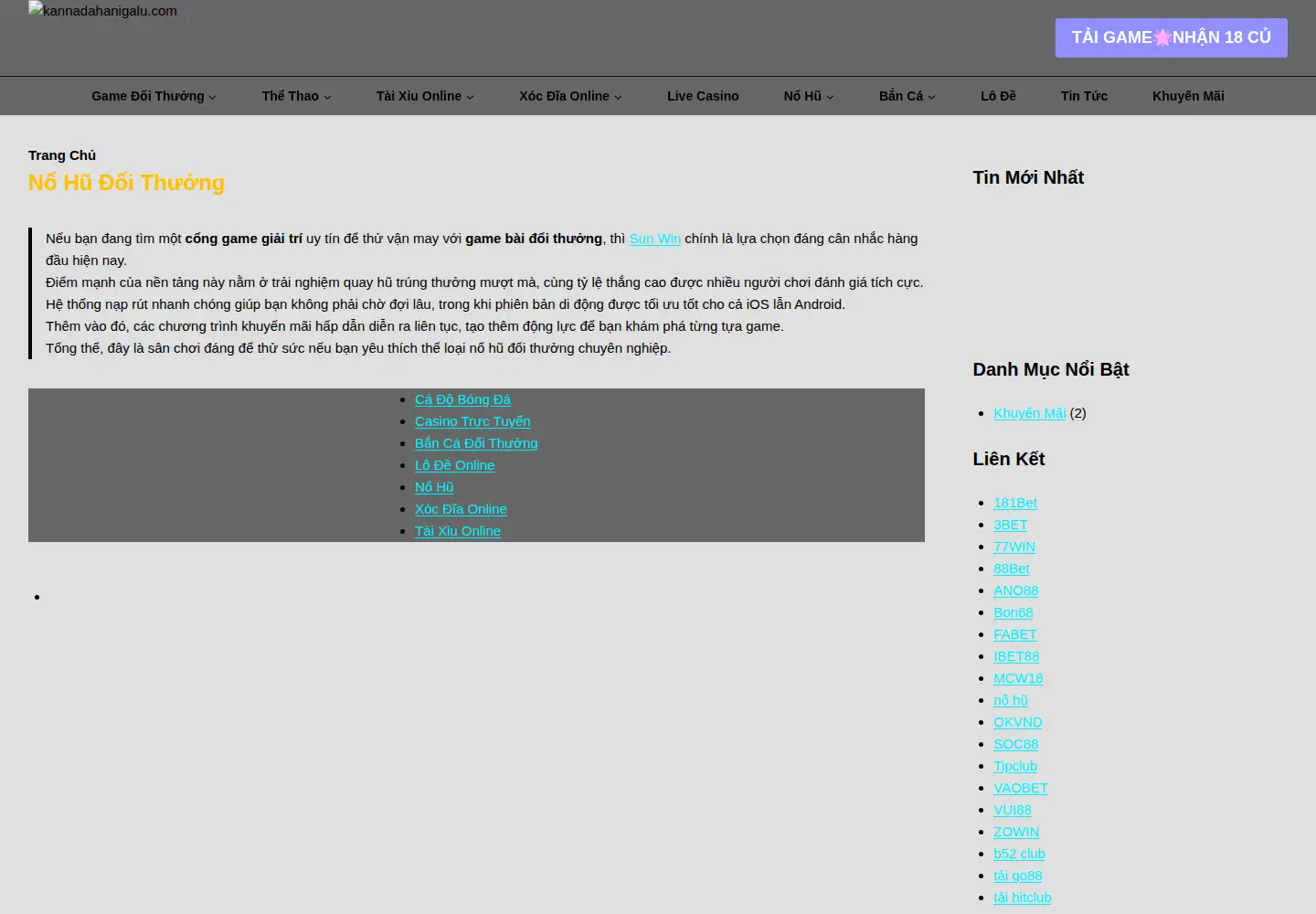Open the Lô Đề menu item
1316x914 pixels.
[998, 96]
